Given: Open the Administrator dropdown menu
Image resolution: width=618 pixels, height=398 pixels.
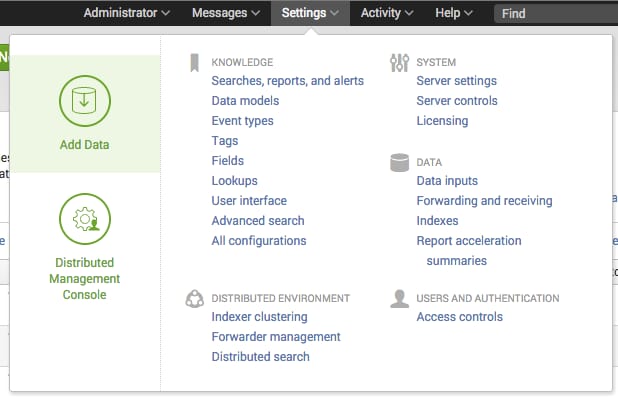Looking at the screenshot, I should click(x=127, y=13).
